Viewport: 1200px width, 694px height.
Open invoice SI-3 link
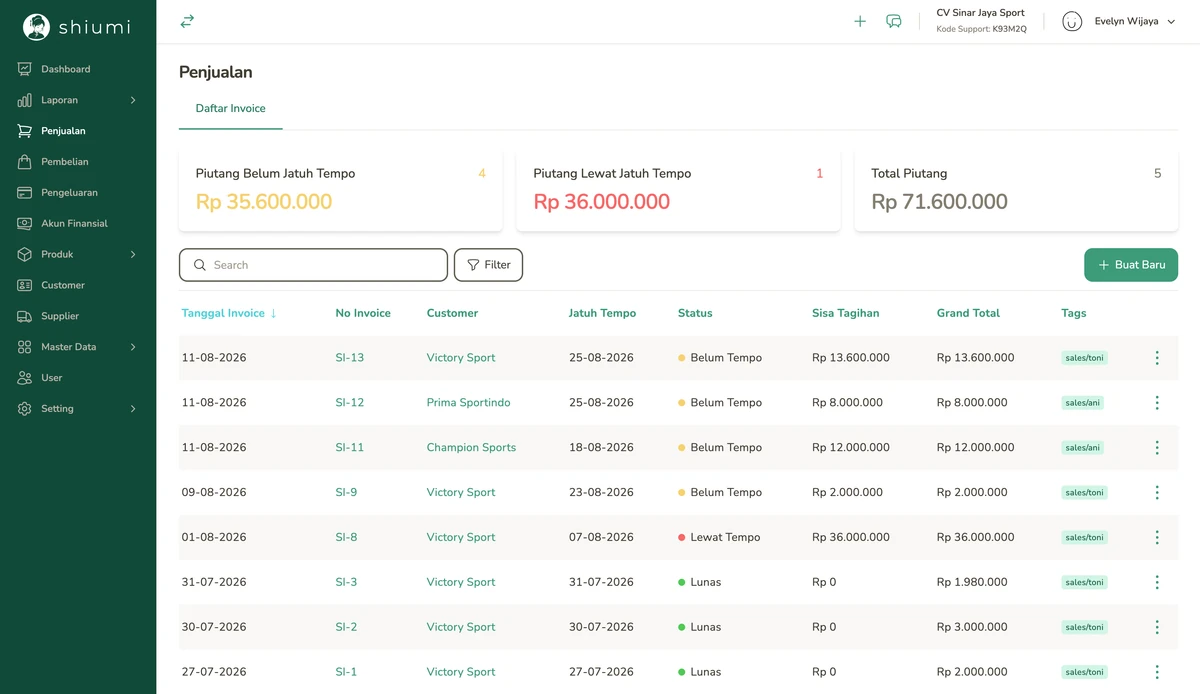(346, 582)
